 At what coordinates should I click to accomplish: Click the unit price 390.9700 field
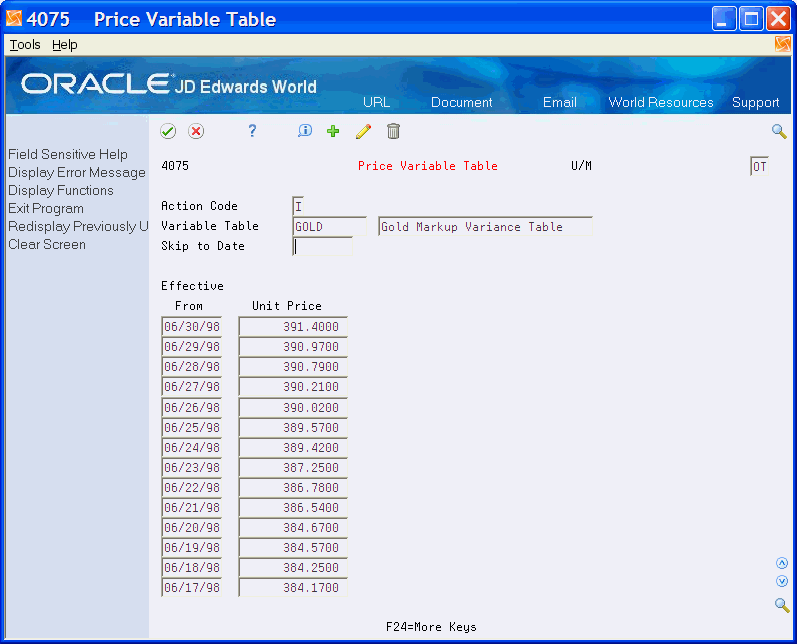point(293,347)
